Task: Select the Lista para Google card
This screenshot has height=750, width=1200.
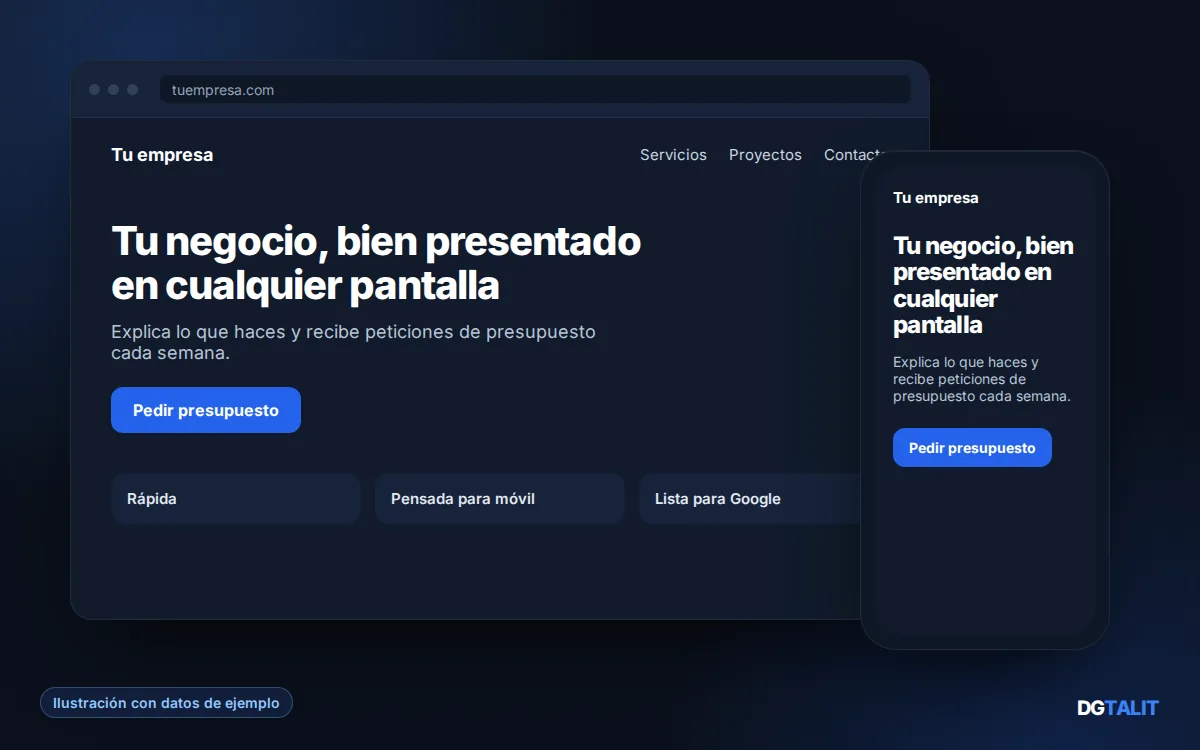Action: click(750, 499)
